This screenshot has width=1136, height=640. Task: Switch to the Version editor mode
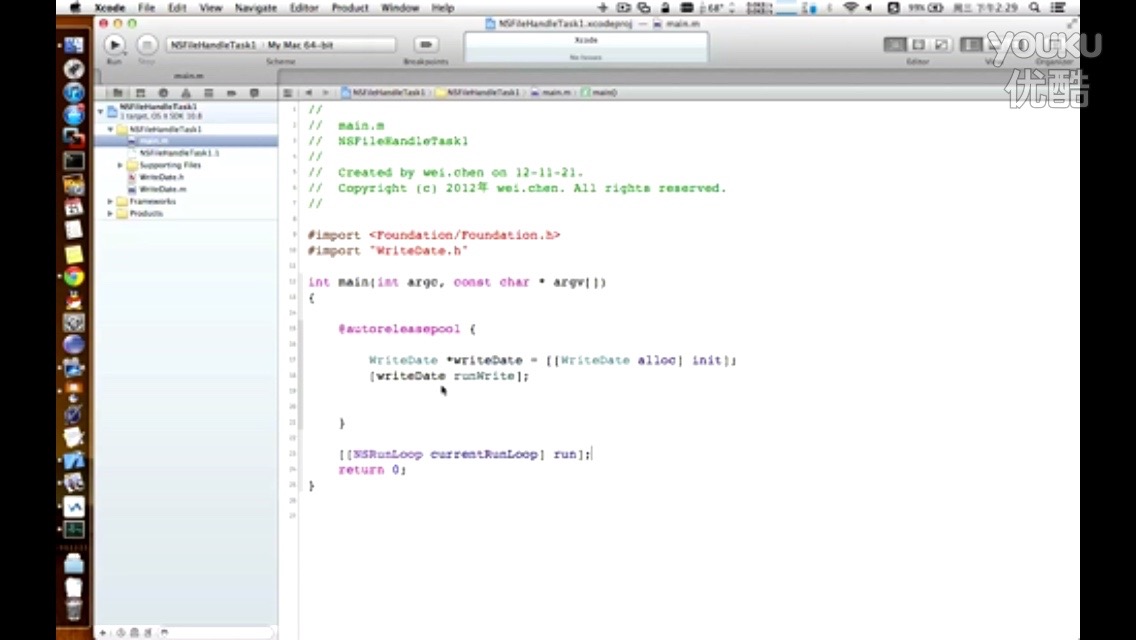click(x=941, y=45)
